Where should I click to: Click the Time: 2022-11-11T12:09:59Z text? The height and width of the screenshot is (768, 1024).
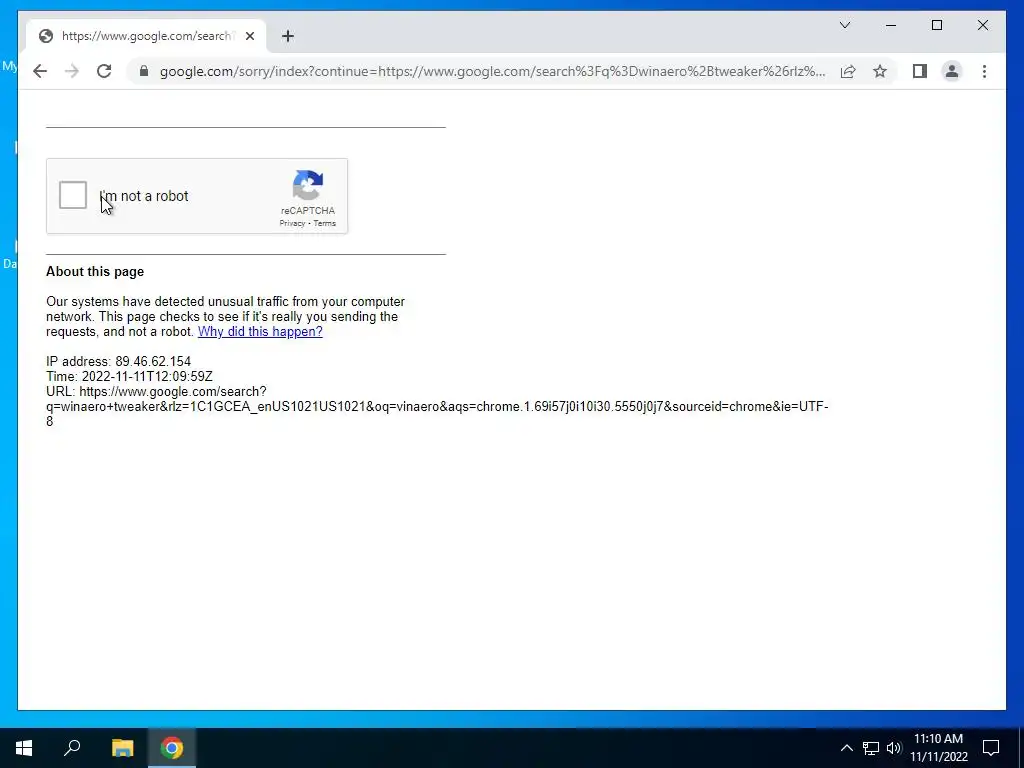pyautogui.click(x=129, y=376)
